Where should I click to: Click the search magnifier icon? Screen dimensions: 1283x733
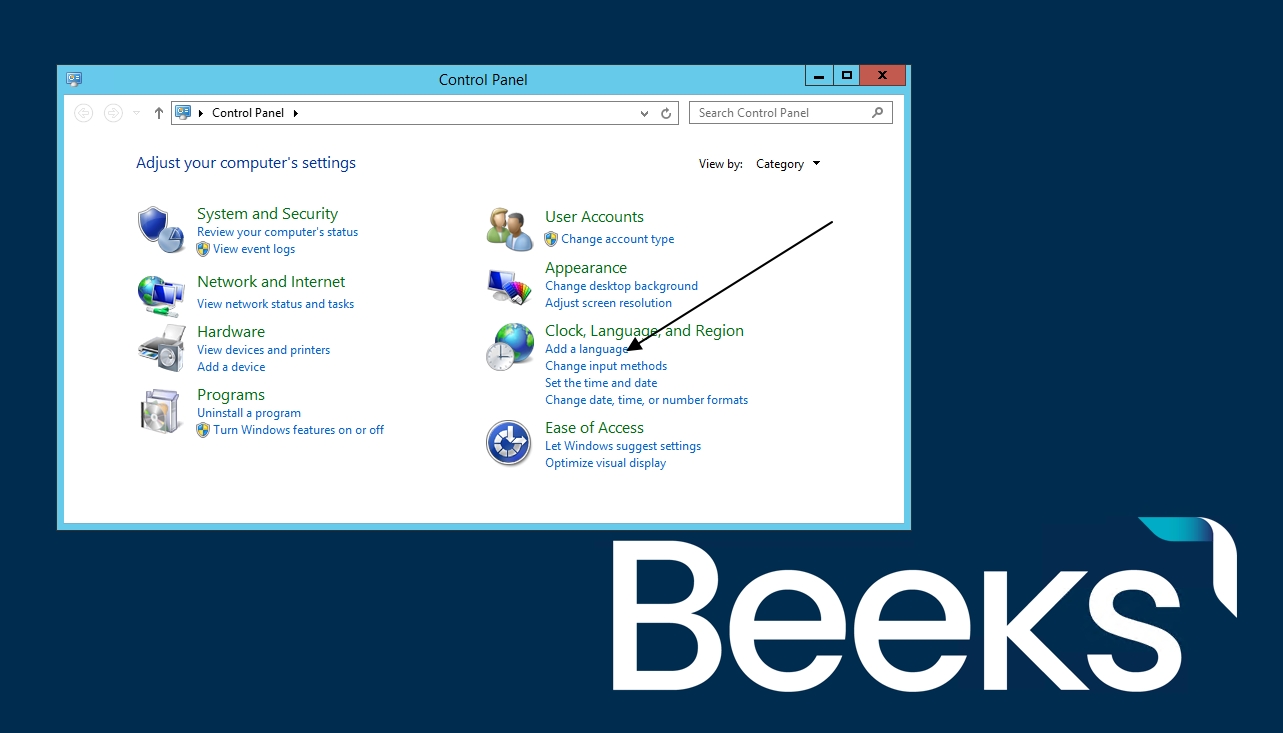[878, 113]
